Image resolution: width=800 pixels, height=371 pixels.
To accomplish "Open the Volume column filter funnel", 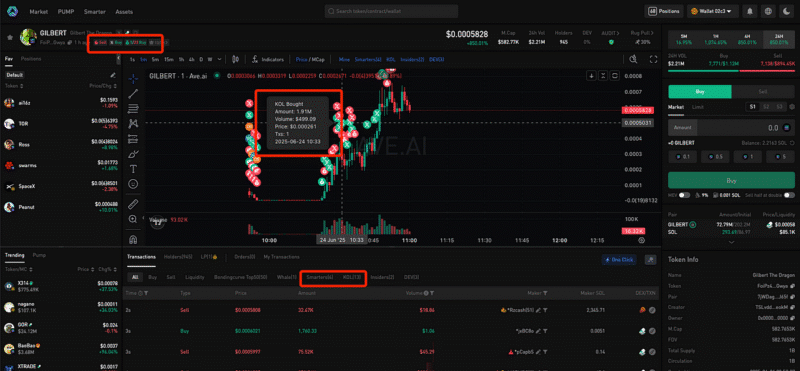I will pyautogui.click(x=432, y=293).
